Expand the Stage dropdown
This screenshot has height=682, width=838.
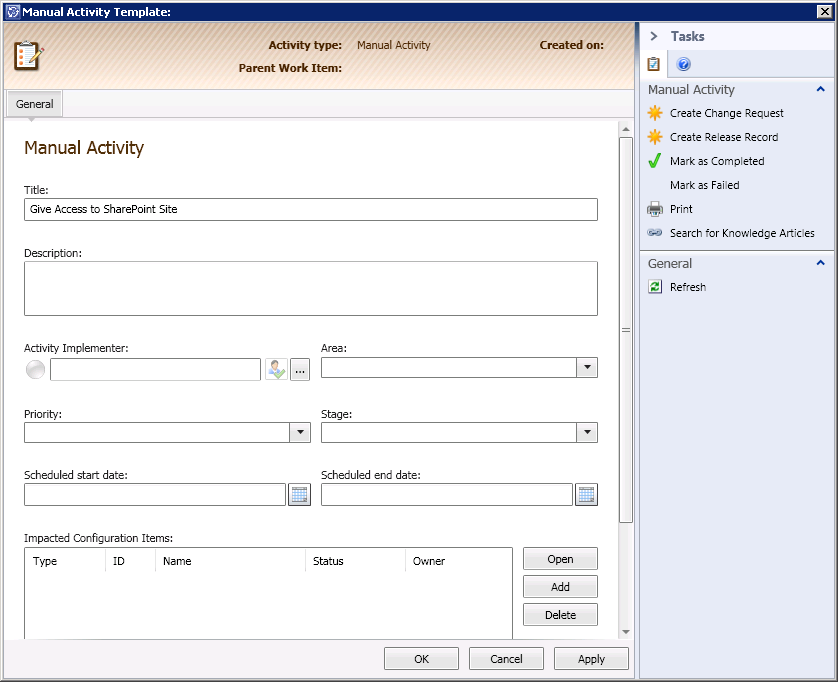point(587,432)
